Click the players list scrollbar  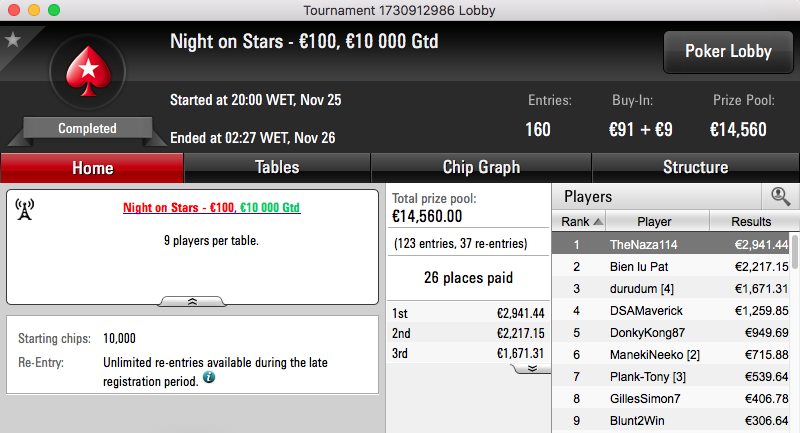pyautogui.click(x=794, y=252)
